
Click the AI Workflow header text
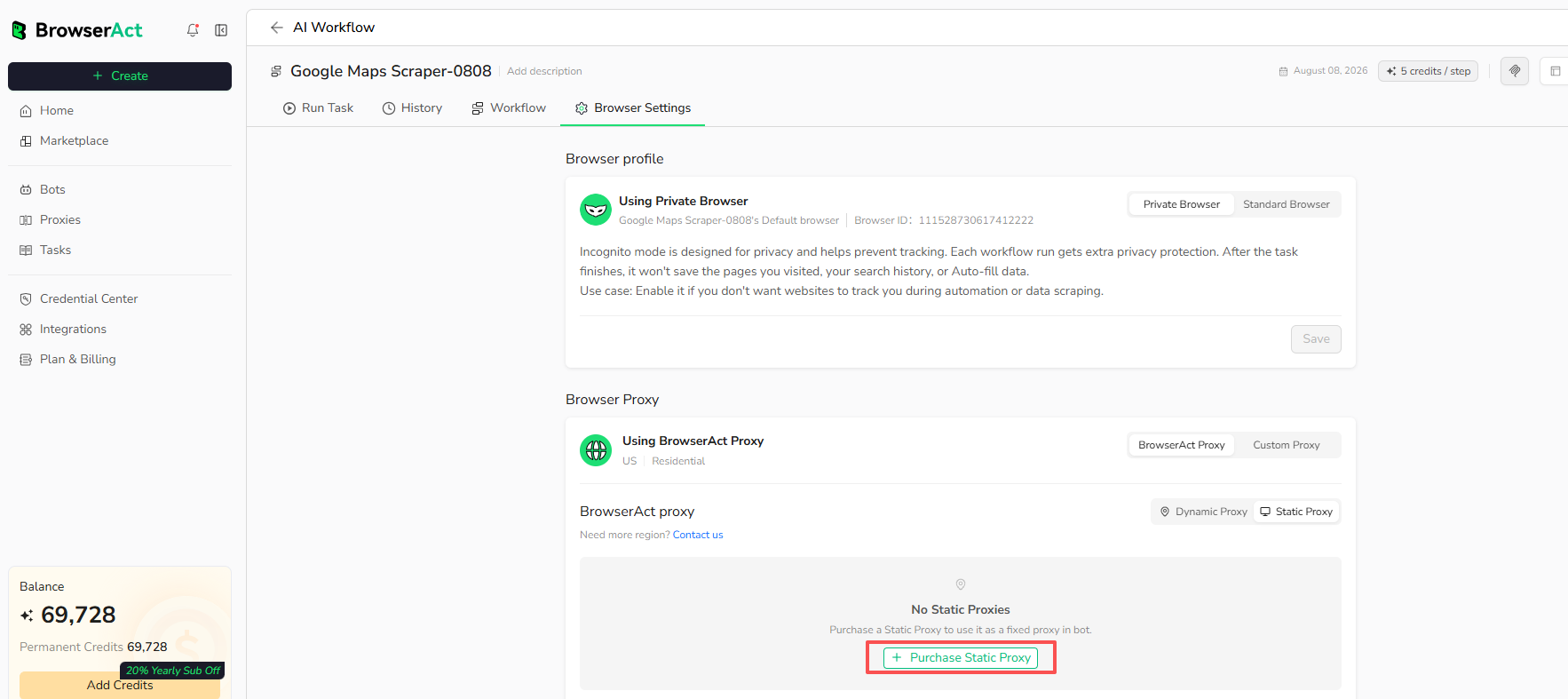pos(334,28)
